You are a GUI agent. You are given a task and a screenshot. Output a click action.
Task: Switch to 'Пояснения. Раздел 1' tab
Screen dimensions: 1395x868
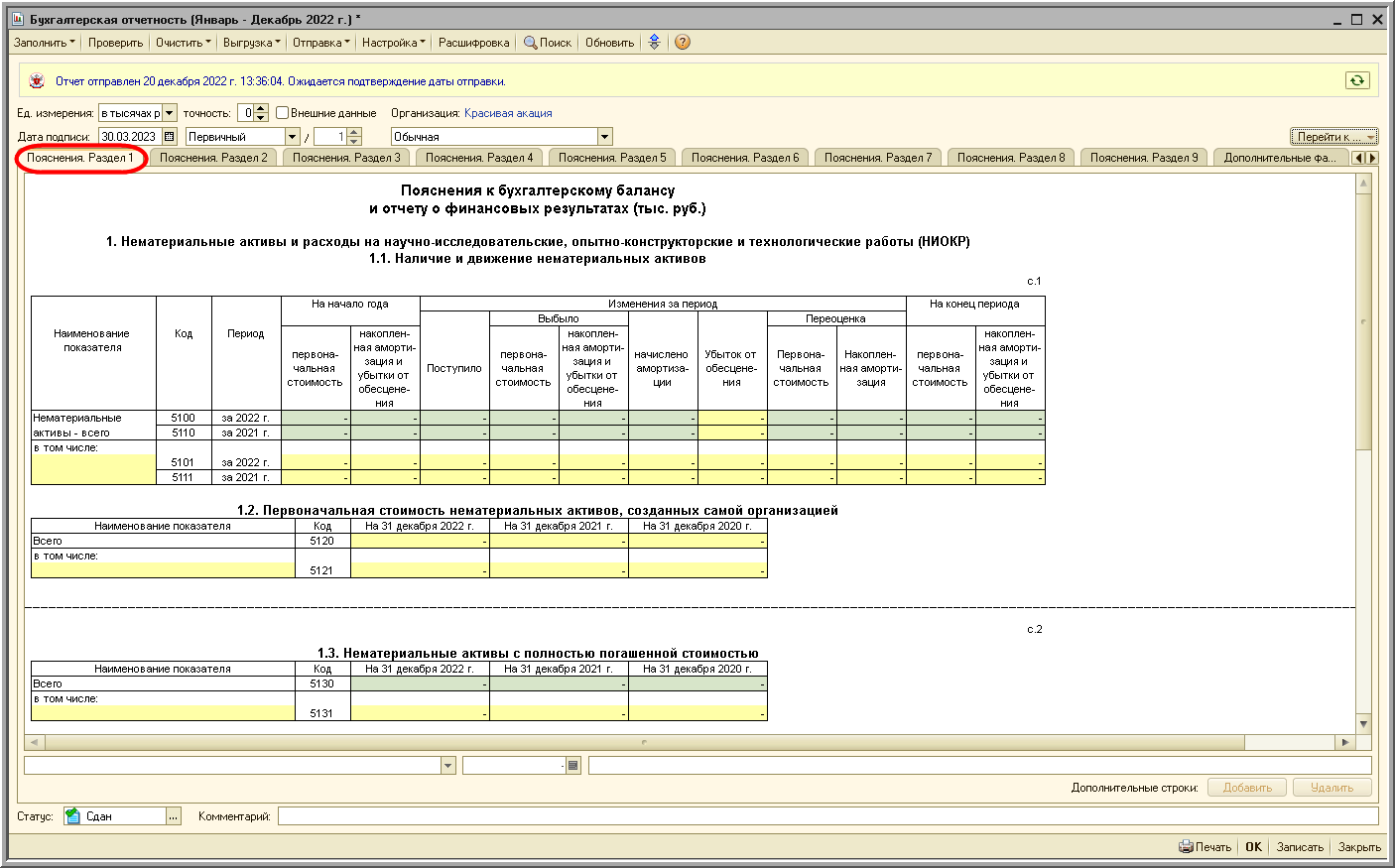tap(80, 158)
